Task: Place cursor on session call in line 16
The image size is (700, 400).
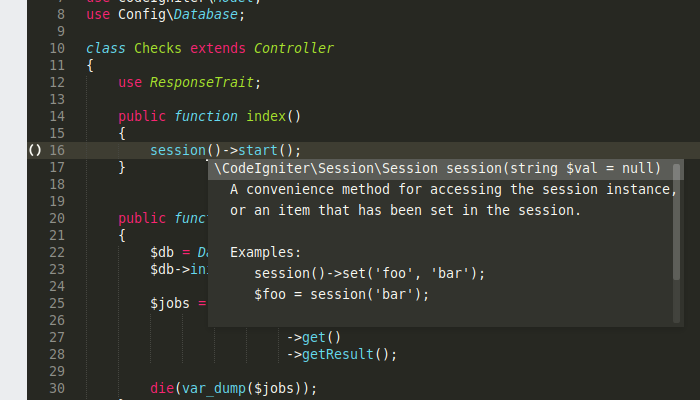Action: (178, 150)
